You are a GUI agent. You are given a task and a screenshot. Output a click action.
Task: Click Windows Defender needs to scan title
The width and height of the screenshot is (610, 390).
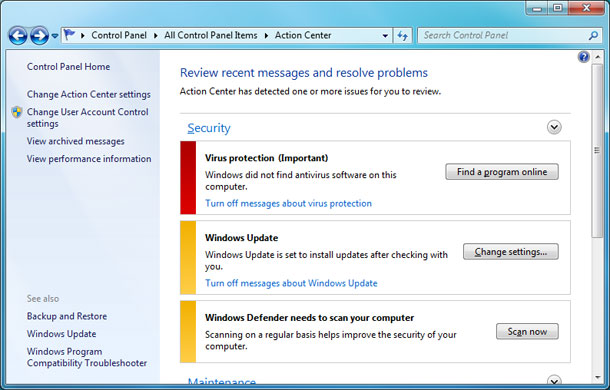pos(309,318)
